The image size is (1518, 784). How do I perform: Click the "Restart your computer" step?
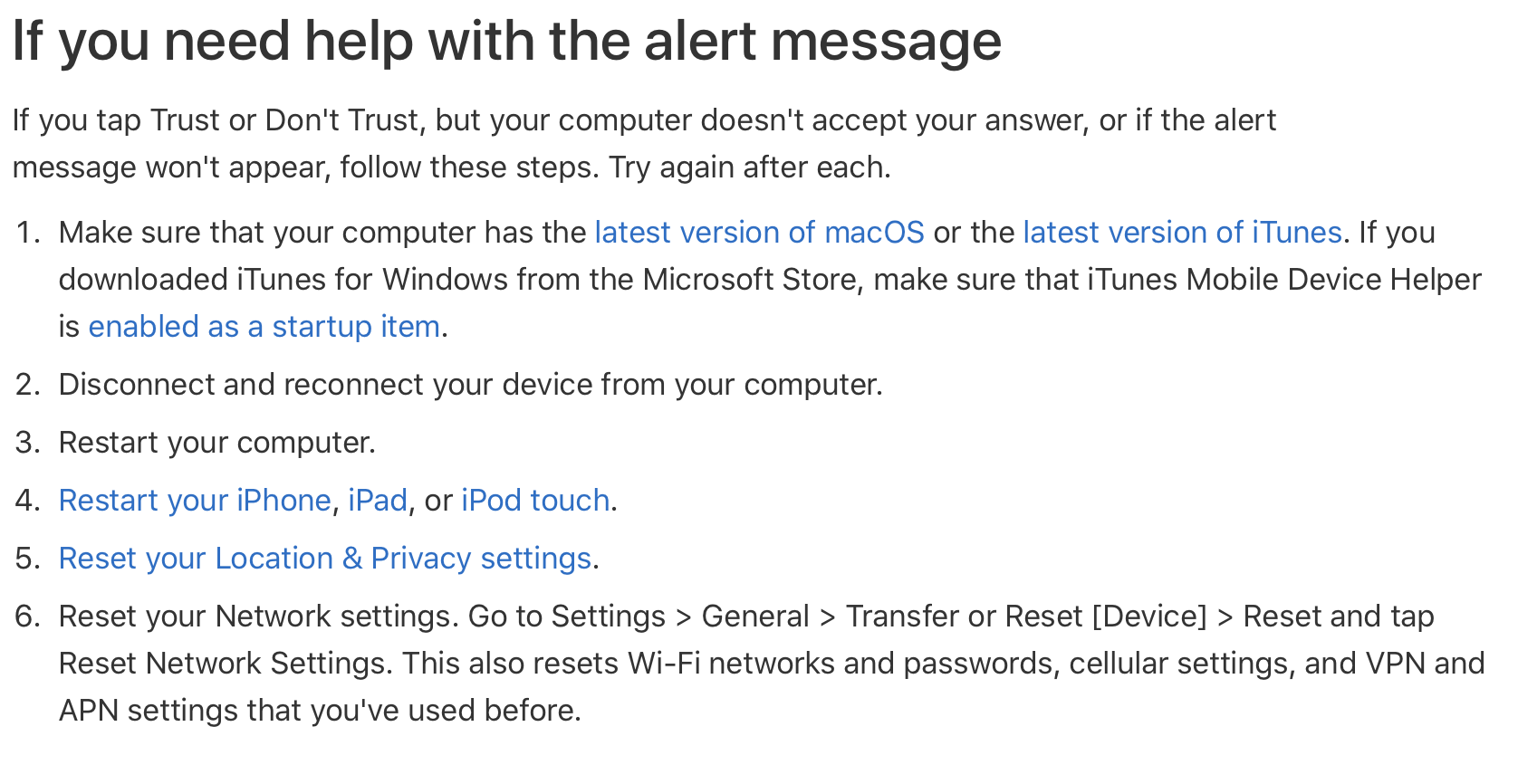217,443
